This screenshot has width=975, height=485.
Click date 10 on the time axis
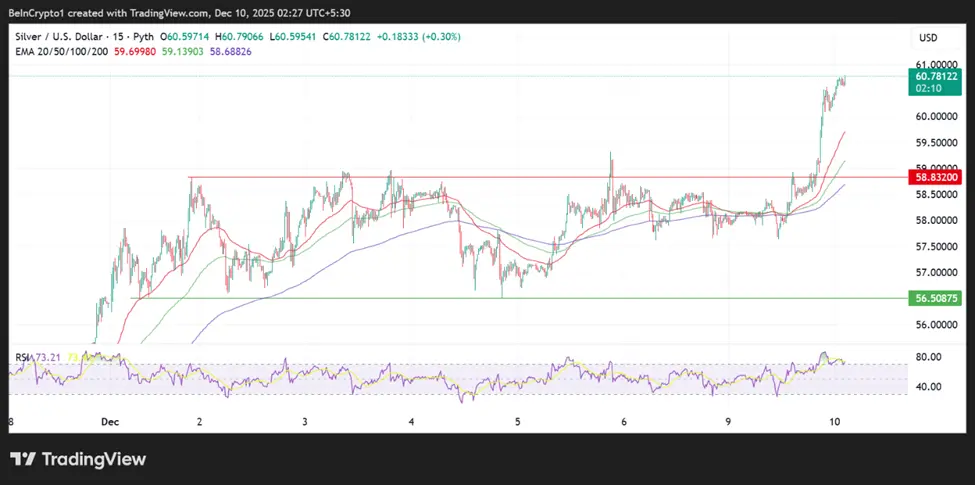tap(834, 423)
